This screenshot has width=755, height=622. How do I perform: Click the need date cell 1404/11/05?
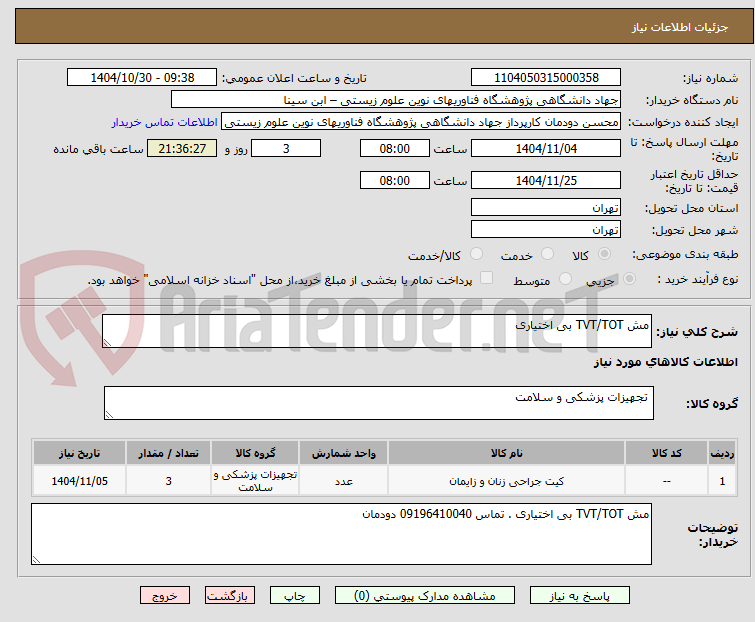[x=79, y=481]
